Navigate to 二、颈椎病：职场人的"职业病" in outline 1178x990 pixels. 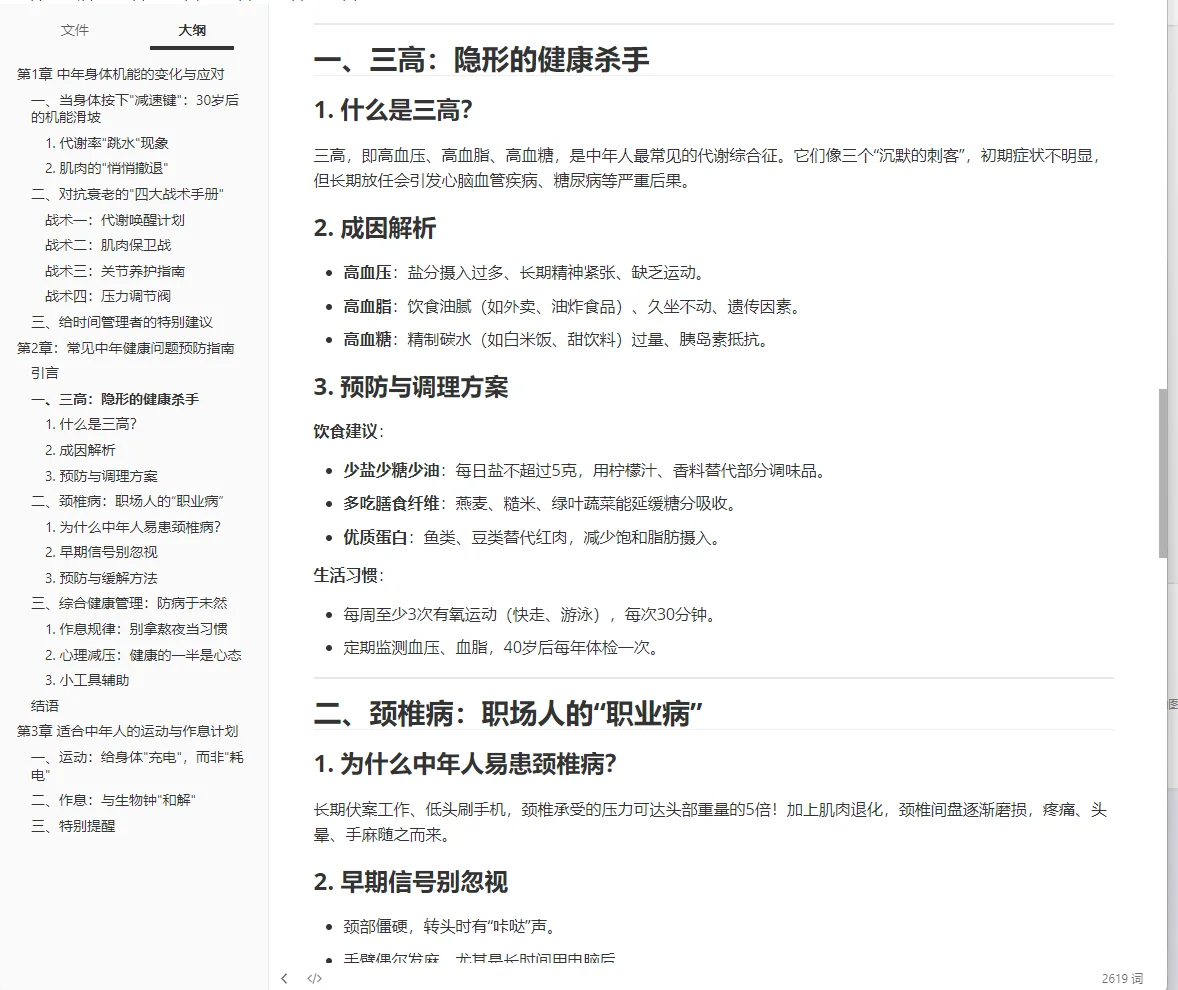coord(127,501)
